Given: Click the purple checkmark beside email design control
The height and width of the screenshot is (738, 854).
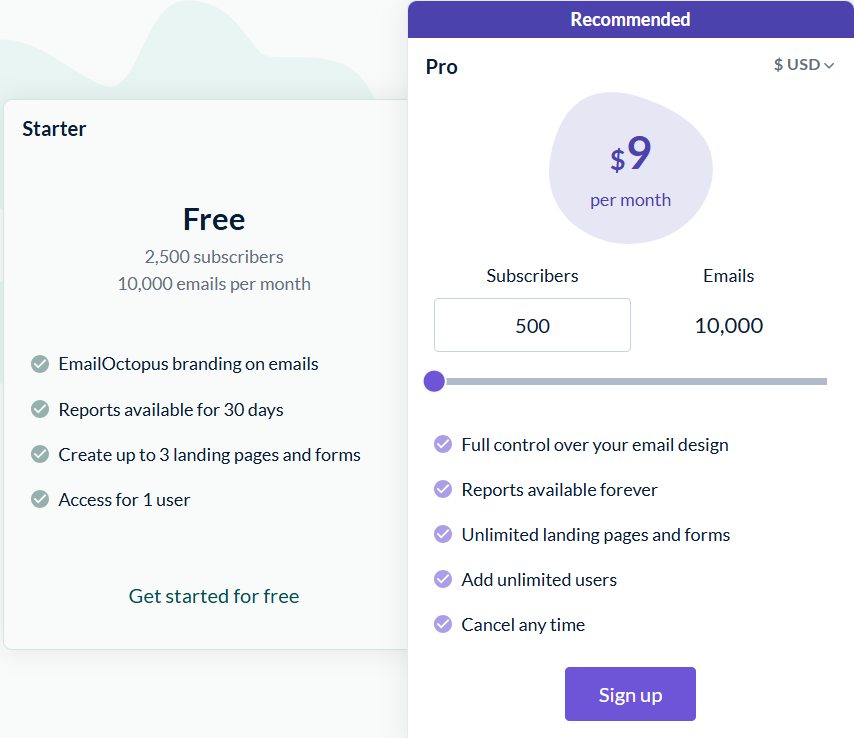Looking at the screenshot, I should (443, 444).
